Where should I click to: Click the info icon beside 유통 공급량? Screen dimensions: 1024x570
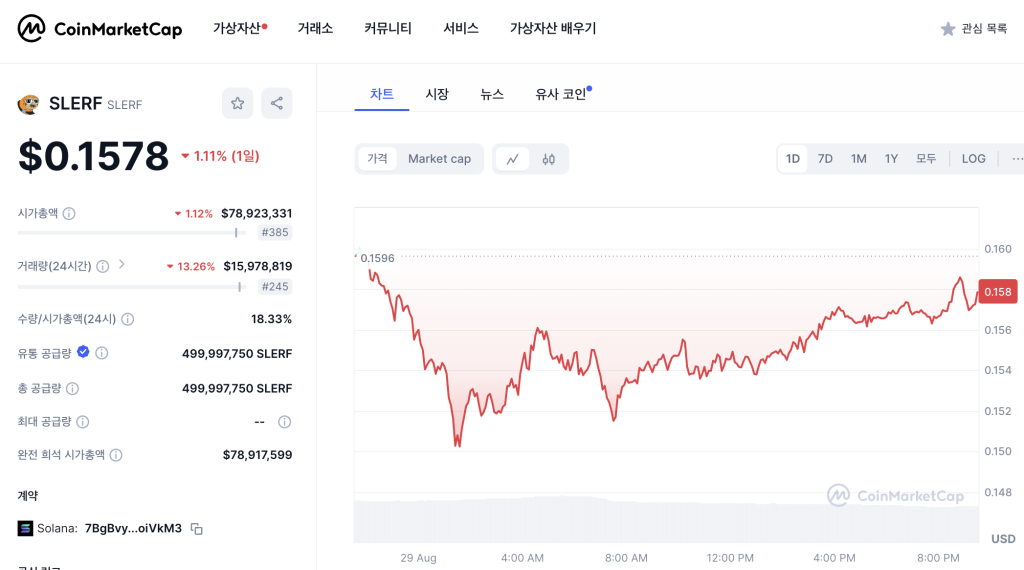coord(102,353)
